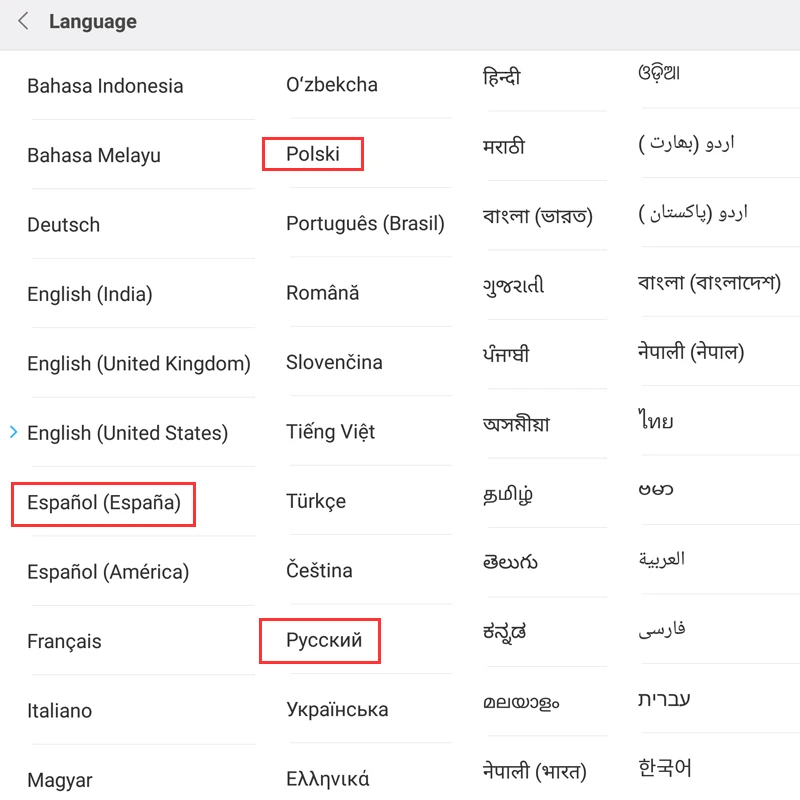Select Русский language

323,640
